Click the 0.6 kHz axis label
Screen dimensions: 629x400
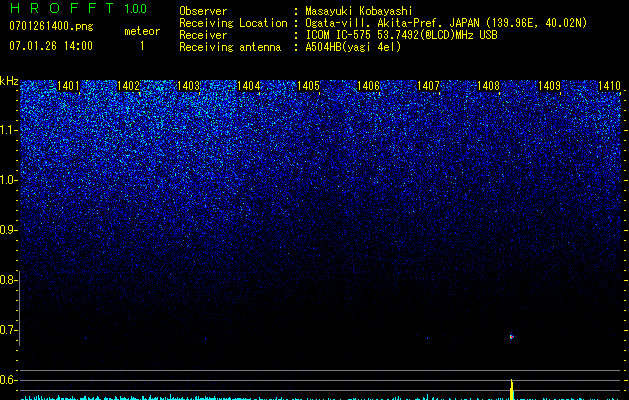(x=8, y=380)
